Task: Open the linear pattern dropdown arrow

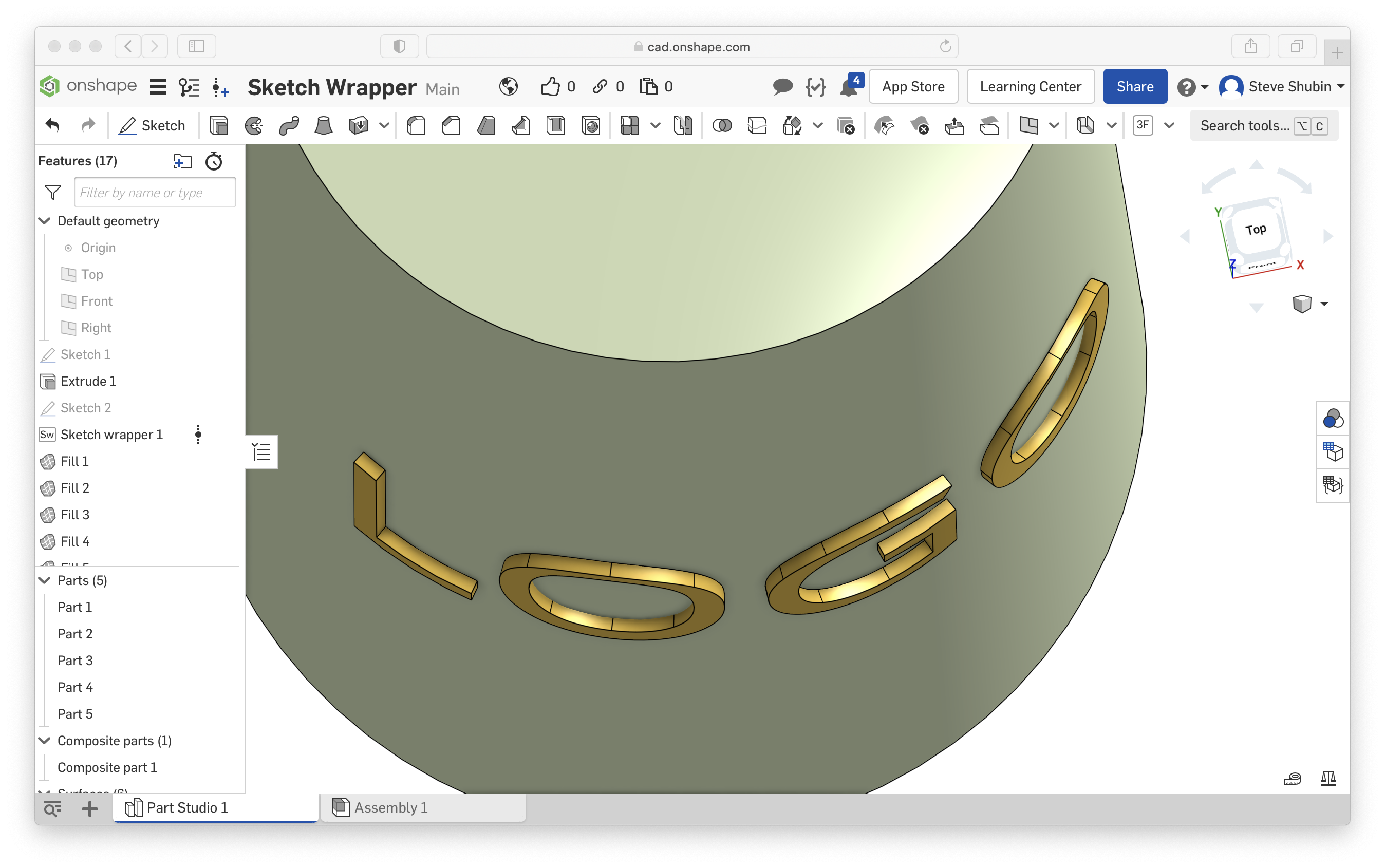Action: click(x=655, y=125)
